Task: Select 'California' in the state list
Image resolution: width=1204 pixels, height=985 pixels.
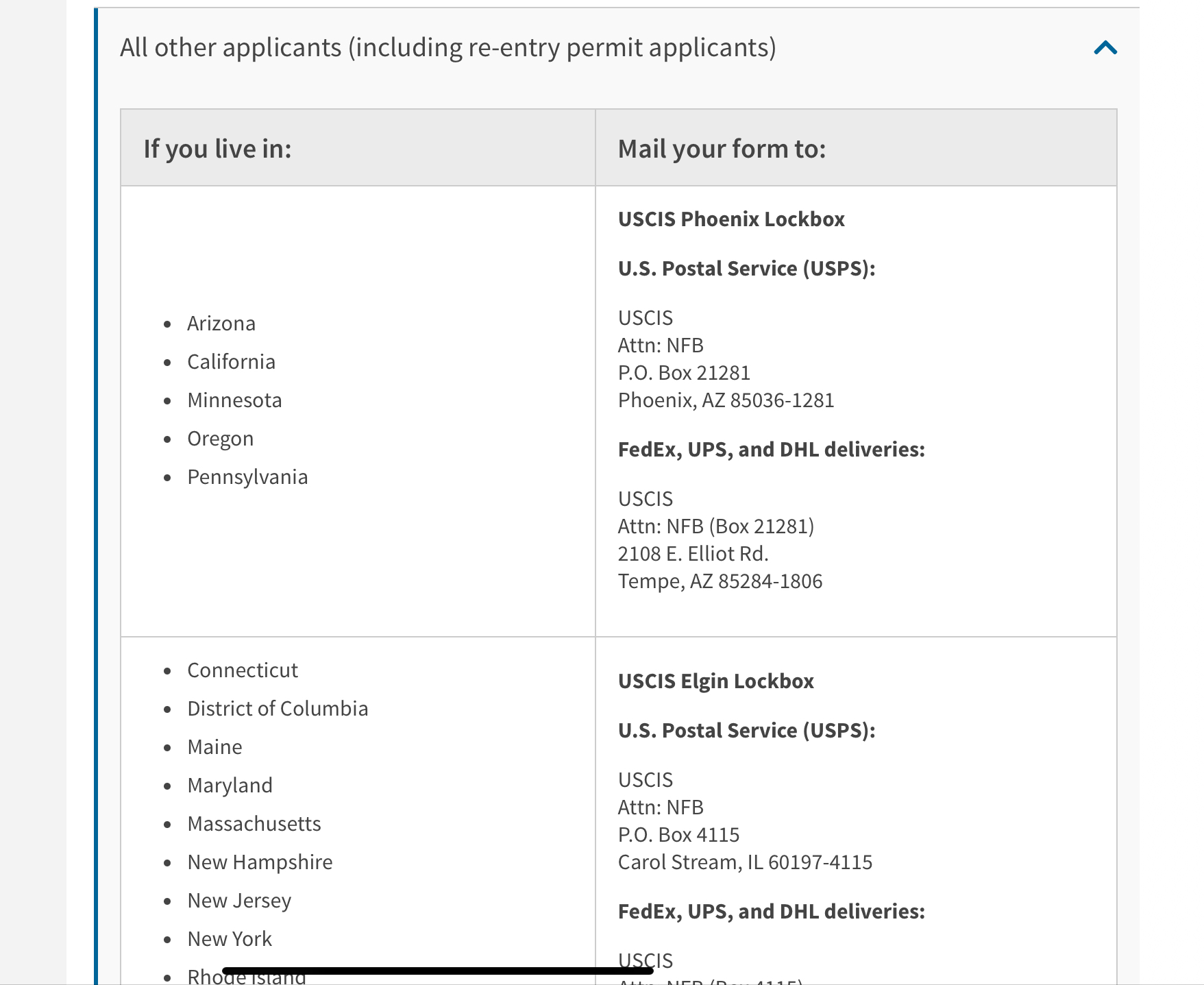Action: click(x=230, y=361)
